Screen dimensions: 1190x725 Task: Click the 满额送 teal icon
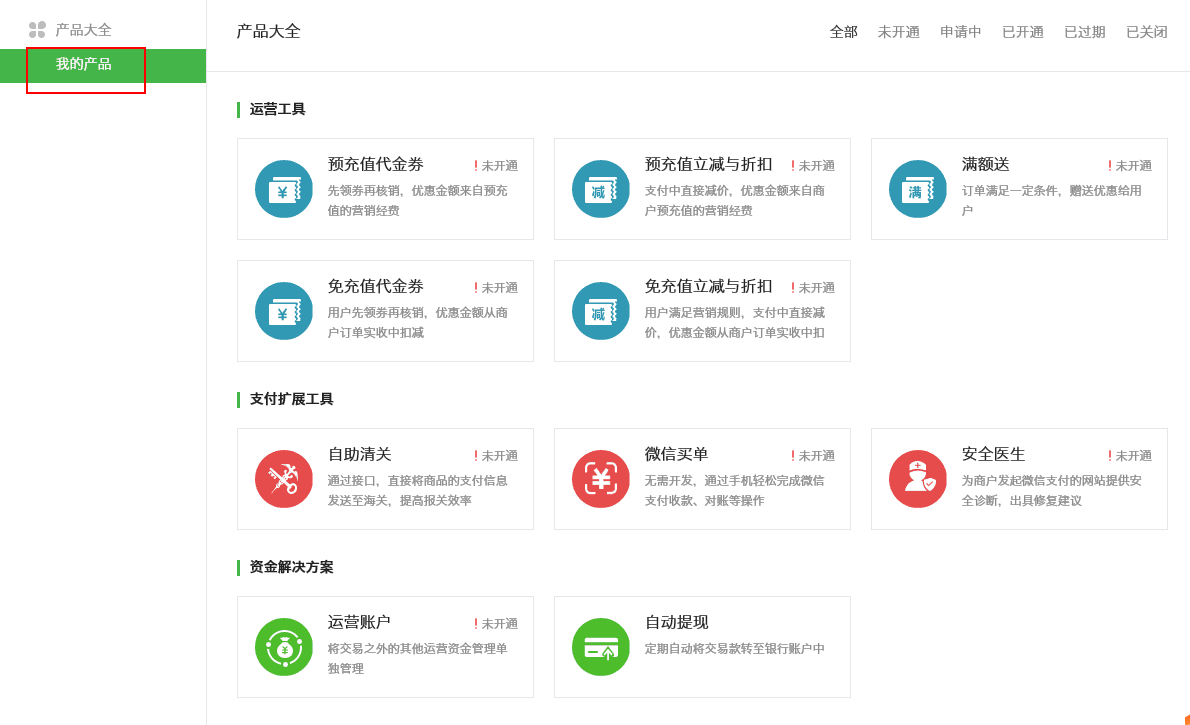918,189
